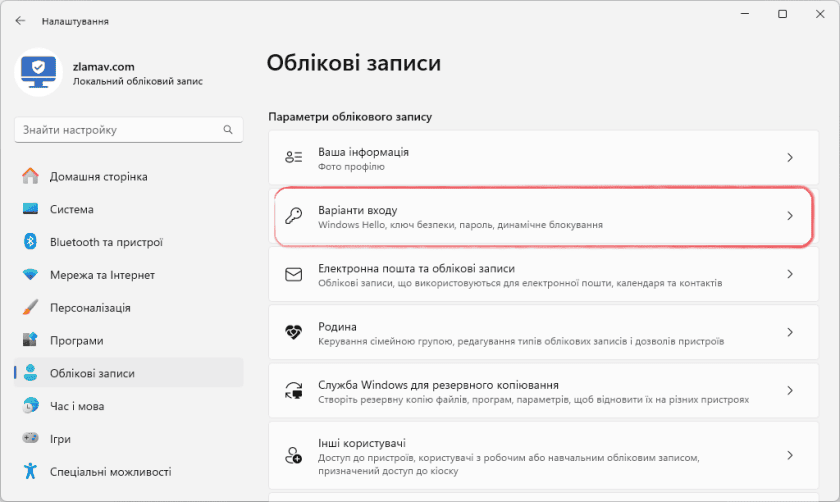This screenshot has height=502, width=840.
Task: Click the Електронна пошта envelope icon
Action: (294, 274)
